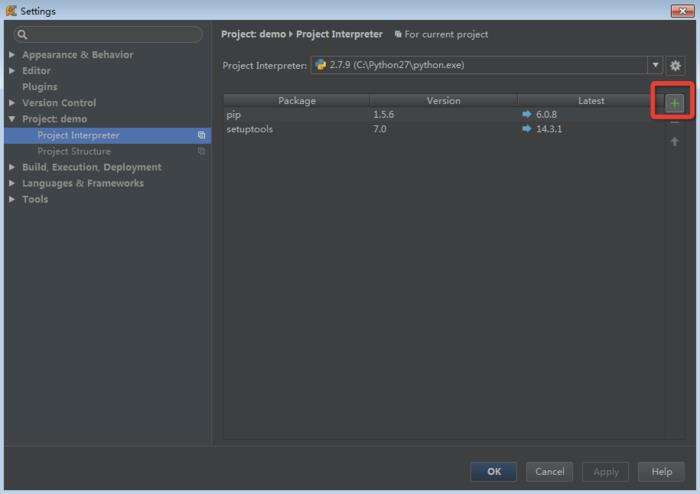Screen dimensions: 700x494
Task: Sort by Latest column header
Action: coord(591,100)
